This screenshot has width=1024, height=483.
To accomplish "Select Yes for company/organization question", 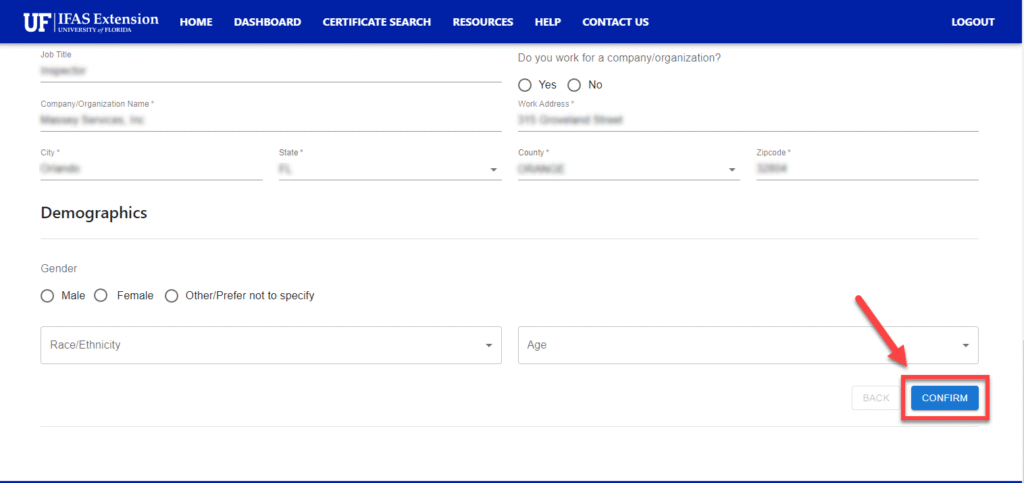I will pyautogui.click(x=526, y=85).
